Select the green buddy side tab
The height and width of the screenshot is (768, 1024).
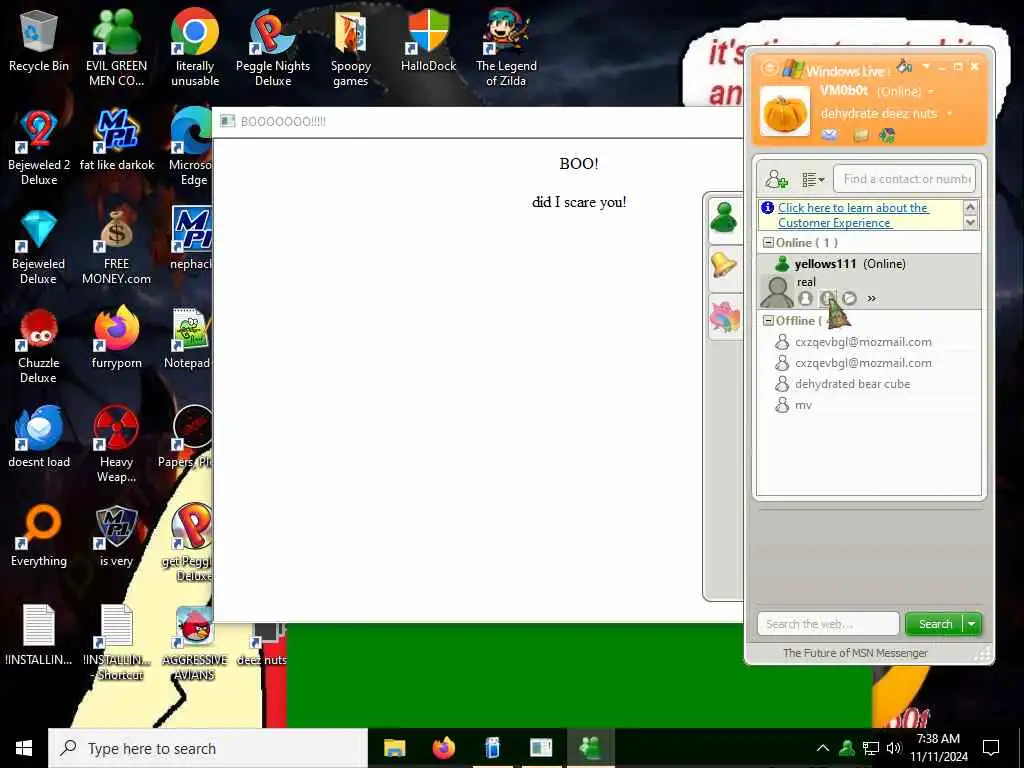tap(724, 219)
